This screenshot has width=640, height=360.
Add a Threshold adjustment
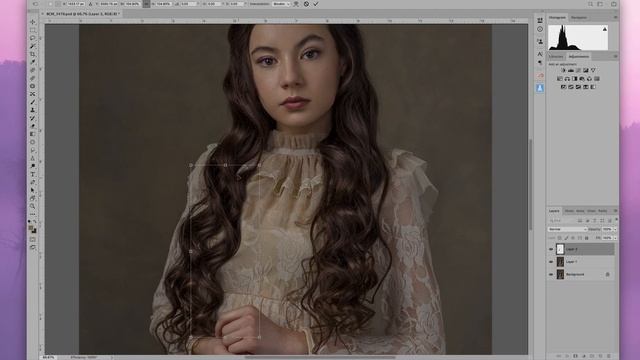[x=578, y=87]
